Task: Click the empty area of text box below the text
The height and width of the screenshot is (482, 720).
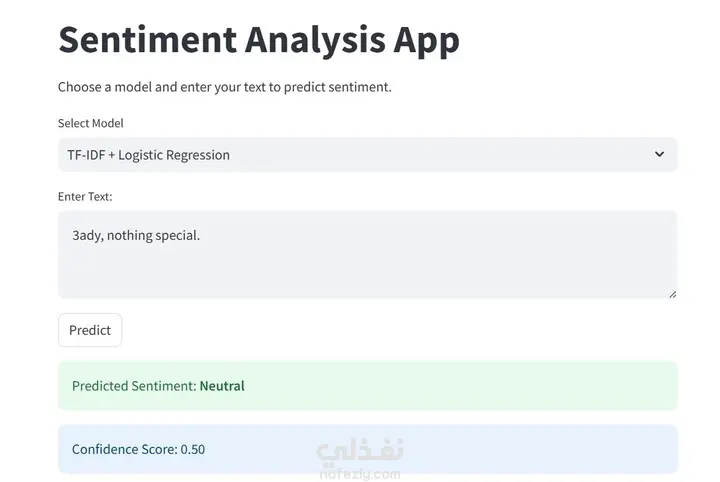Action: click(367, 273)
